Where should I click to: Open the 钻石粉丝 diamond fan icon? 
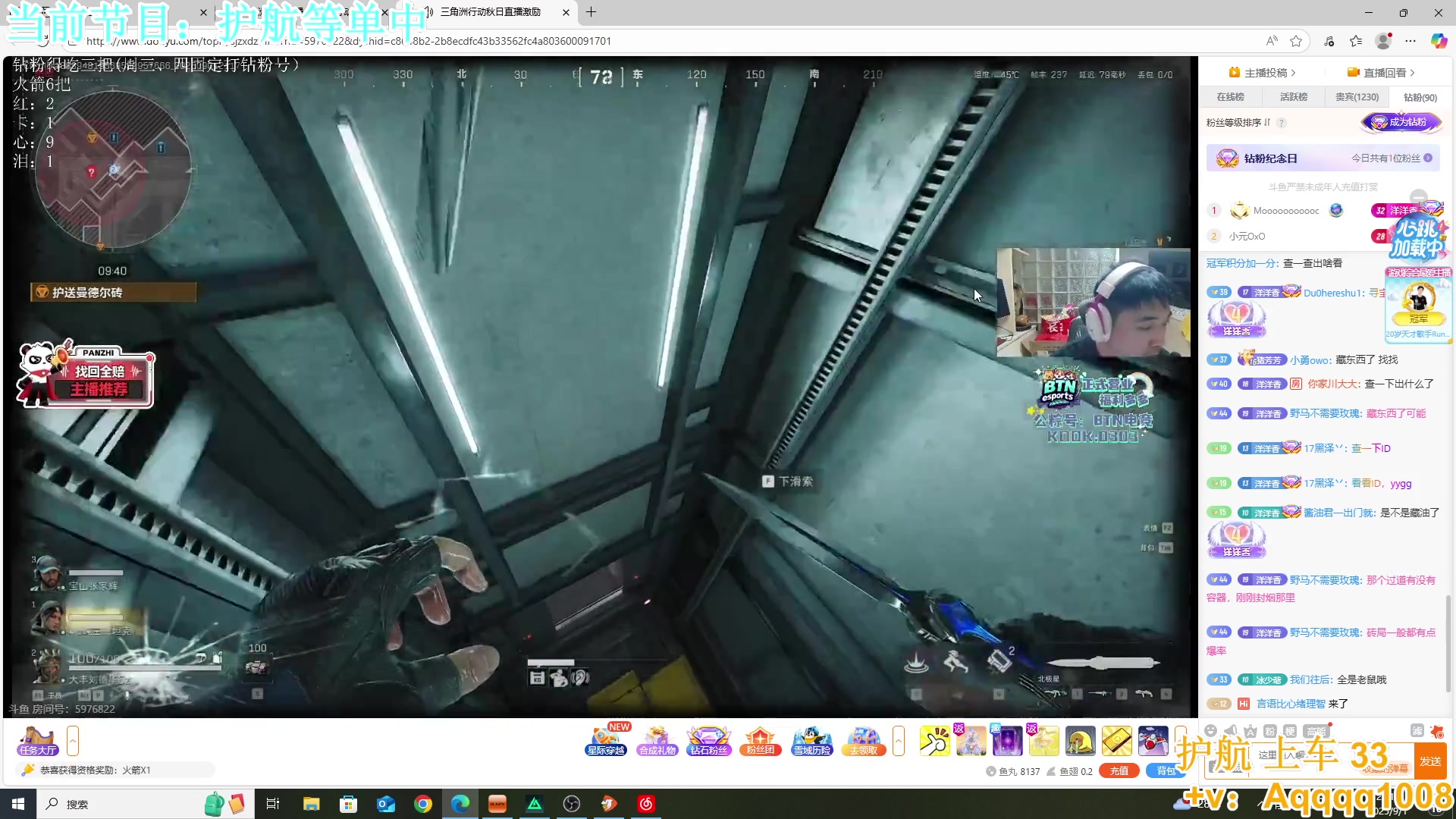(x=708, y=741)
